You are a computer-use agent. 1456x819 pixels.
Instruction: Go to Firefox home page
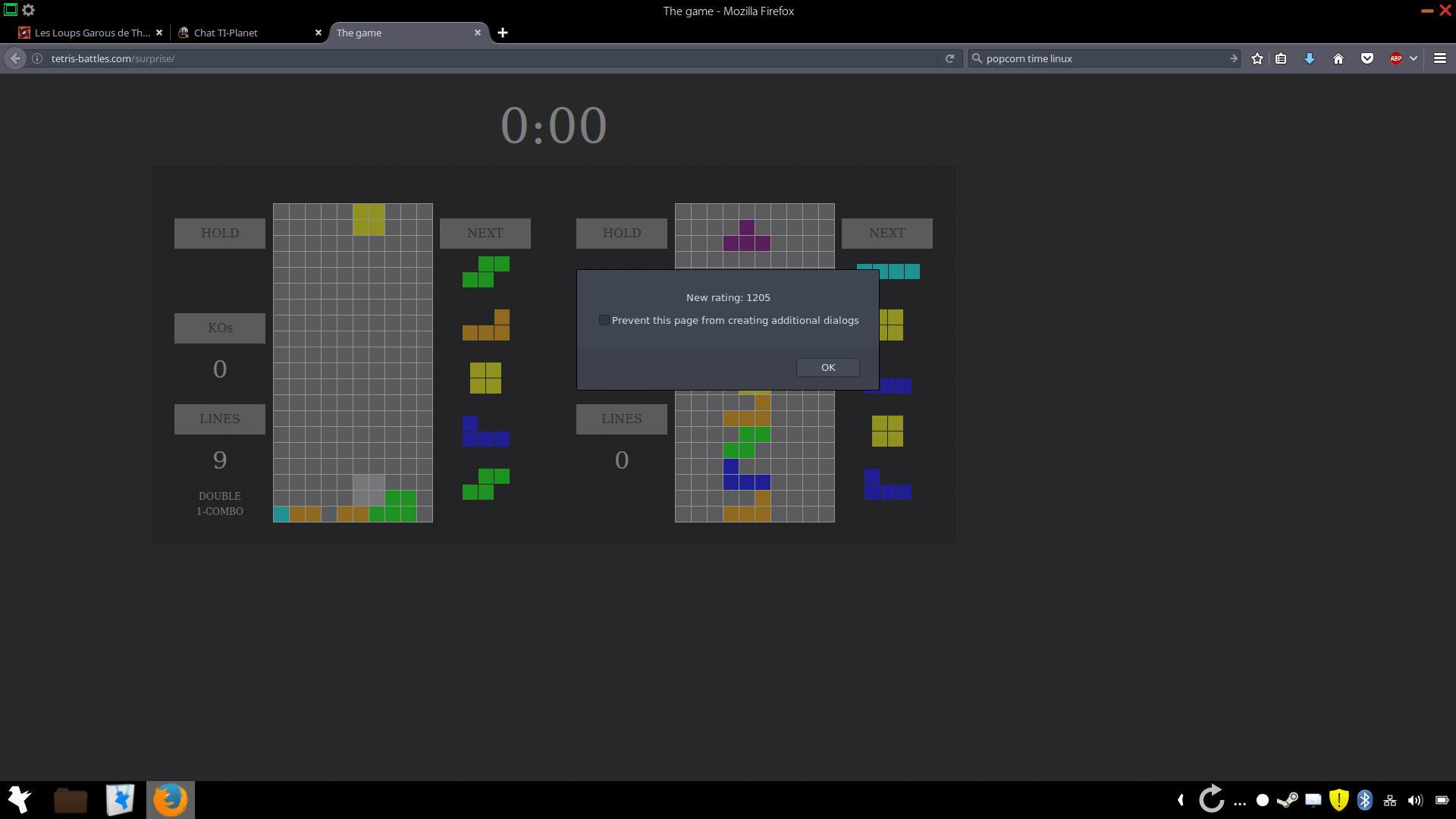(1338, 58)
